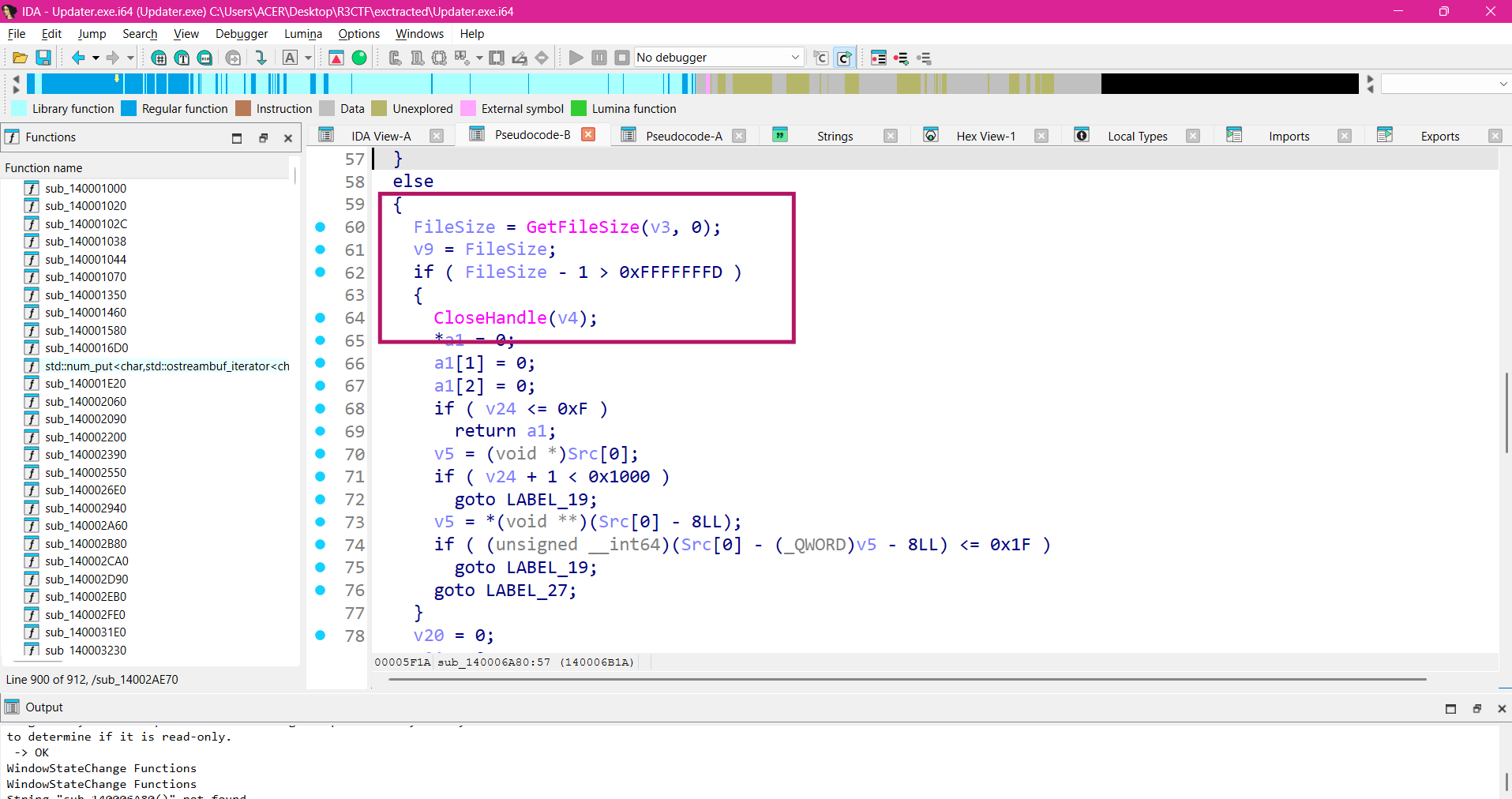Click the GetFileSize function call
Viewport: 1512px width, 799px height.
583,227
